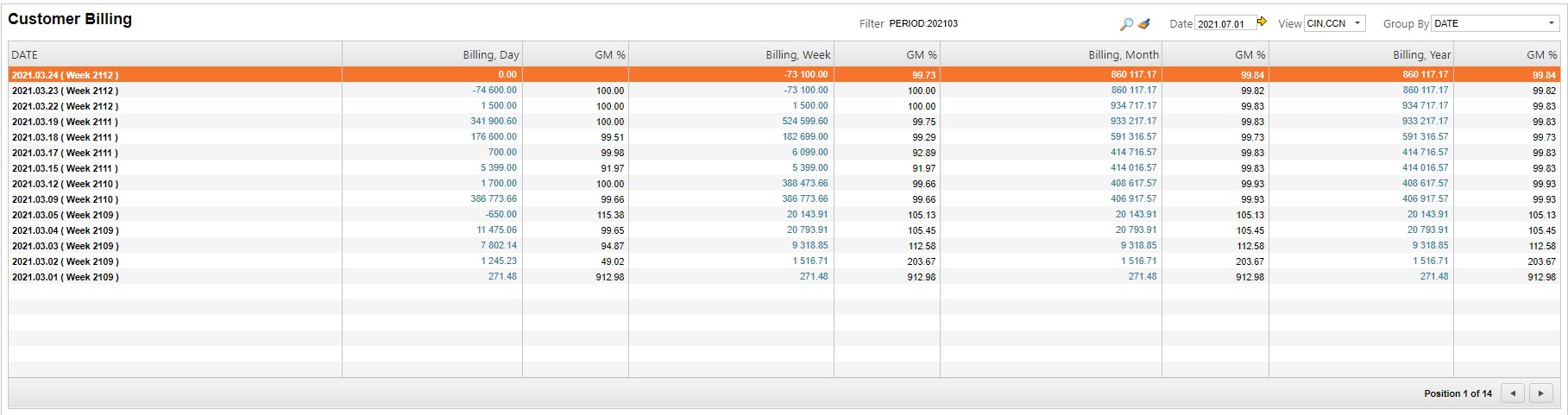Select the row 2021.03.01 (Week 2109)
This screenshot has height=415, width=1568.
coord(66,277)
